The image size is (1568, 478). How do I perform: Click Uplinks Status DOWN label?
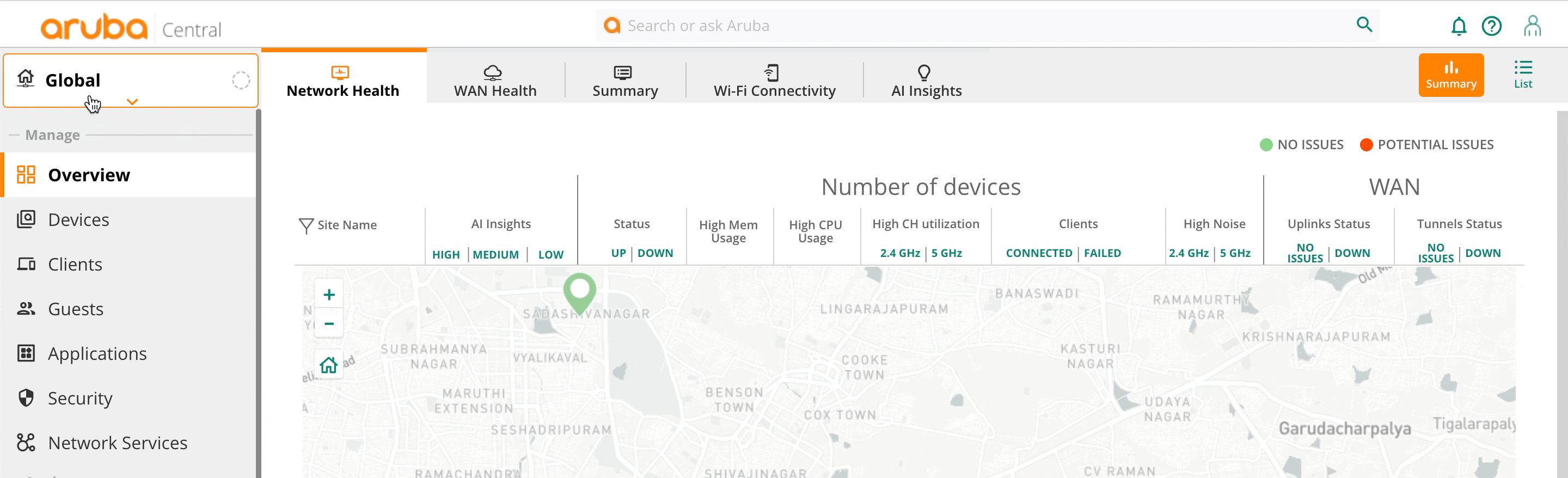click(1352, 253)
